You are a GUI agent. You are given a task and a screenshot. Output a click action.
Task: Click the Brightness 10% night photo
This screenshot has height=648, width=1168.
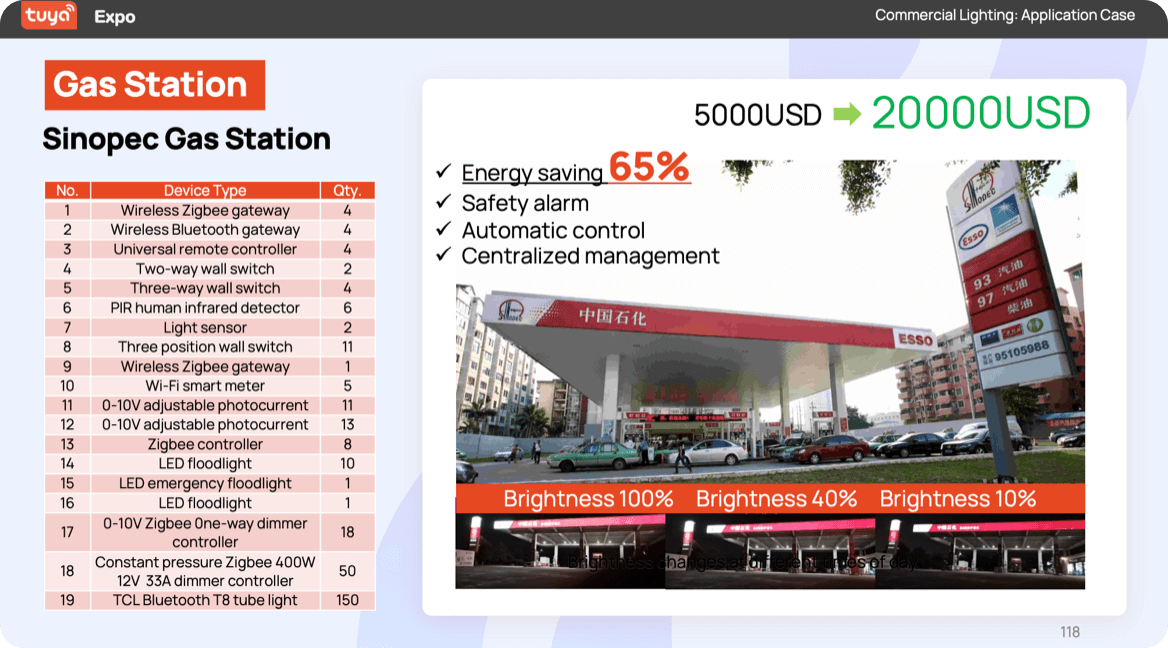[980, 551]
